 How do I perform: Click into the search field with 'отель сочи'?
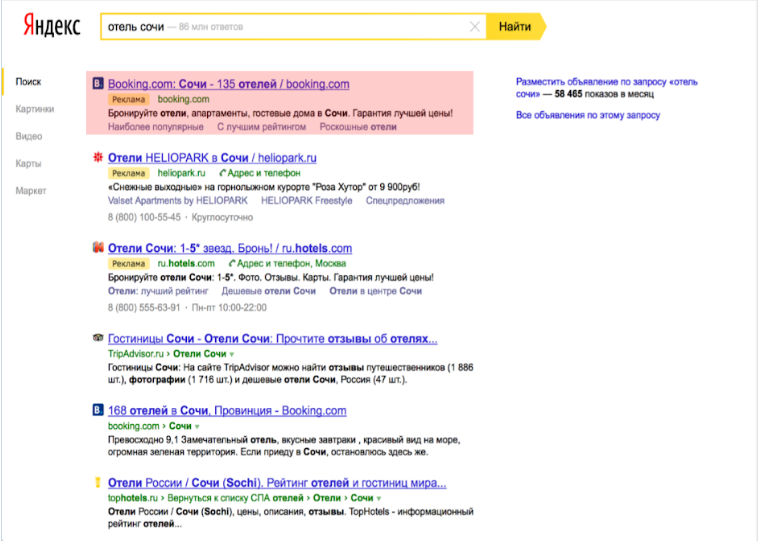[280, 27]
